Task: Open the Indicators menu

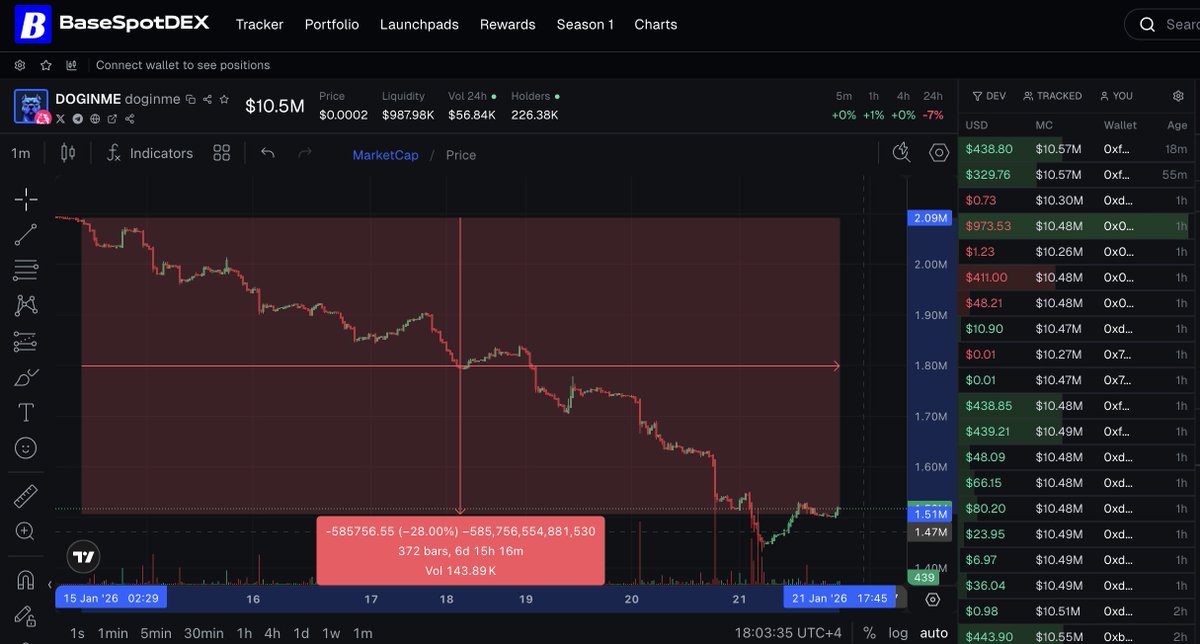Action: coord(149,153)
